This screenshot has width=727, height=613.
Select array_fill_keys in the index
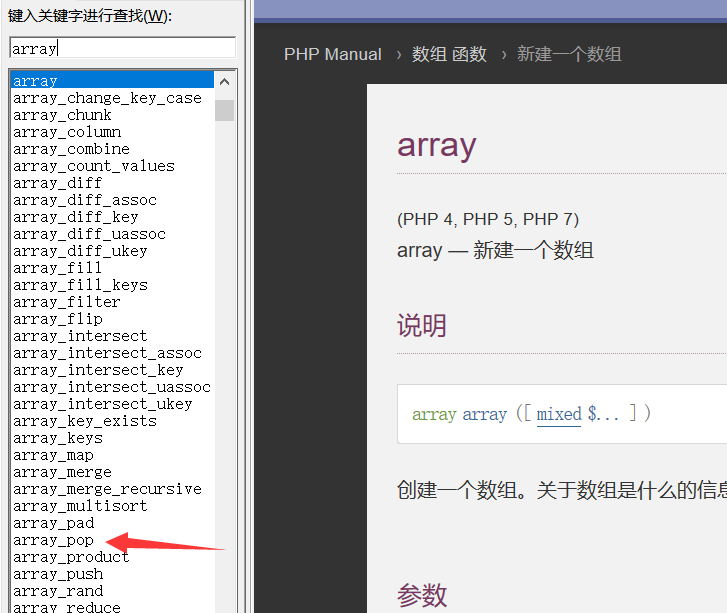(x=80, y=285)
